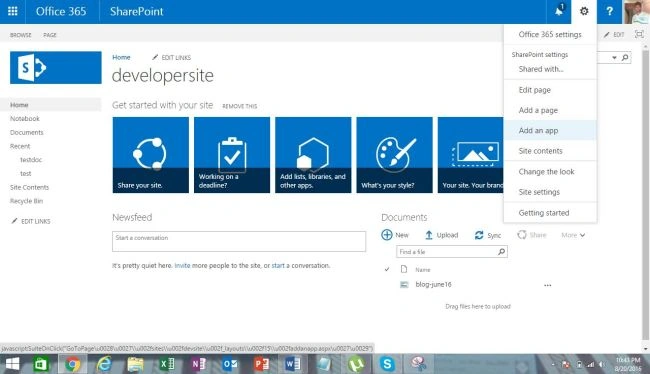Click the Share icon in Documents
Image resolution: width=650 pixels, height=374 pixels.
[522, 235]
